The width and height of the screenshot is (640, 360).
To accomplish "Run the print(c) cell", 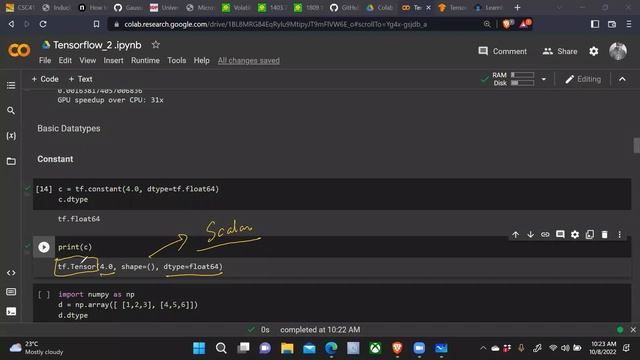I will click(44, 247).
